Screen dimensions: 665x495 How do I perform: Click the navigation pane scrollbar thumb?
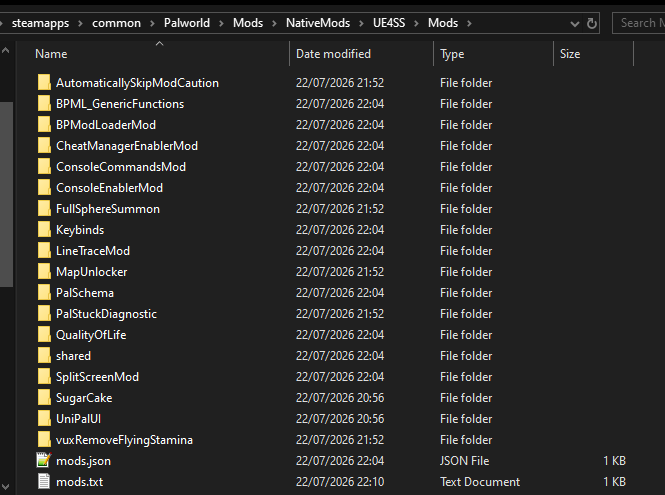tap(6, 194)
